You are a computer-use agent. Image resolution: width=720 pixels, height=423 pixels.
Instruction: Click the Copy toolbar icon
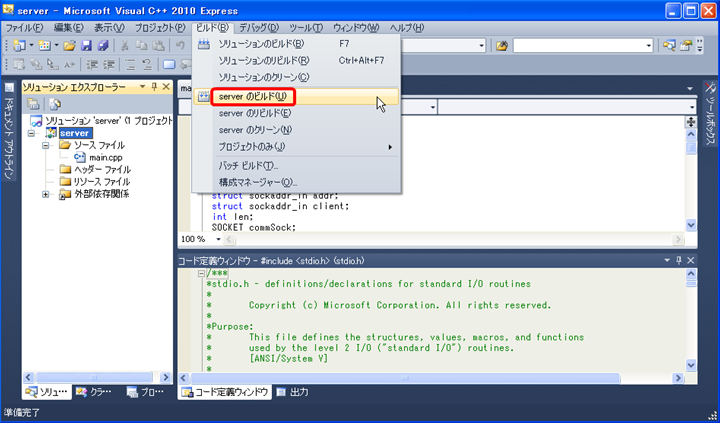141,45
